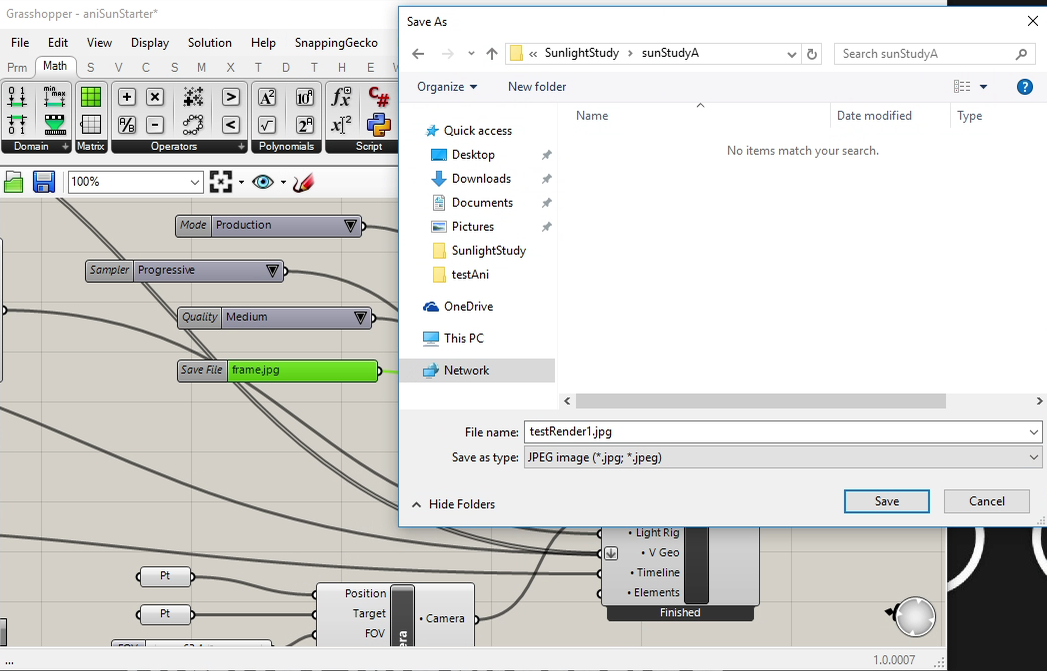Select the Relative Differences chain icon
1047x671 pixels.
click(x=193, y=124)
